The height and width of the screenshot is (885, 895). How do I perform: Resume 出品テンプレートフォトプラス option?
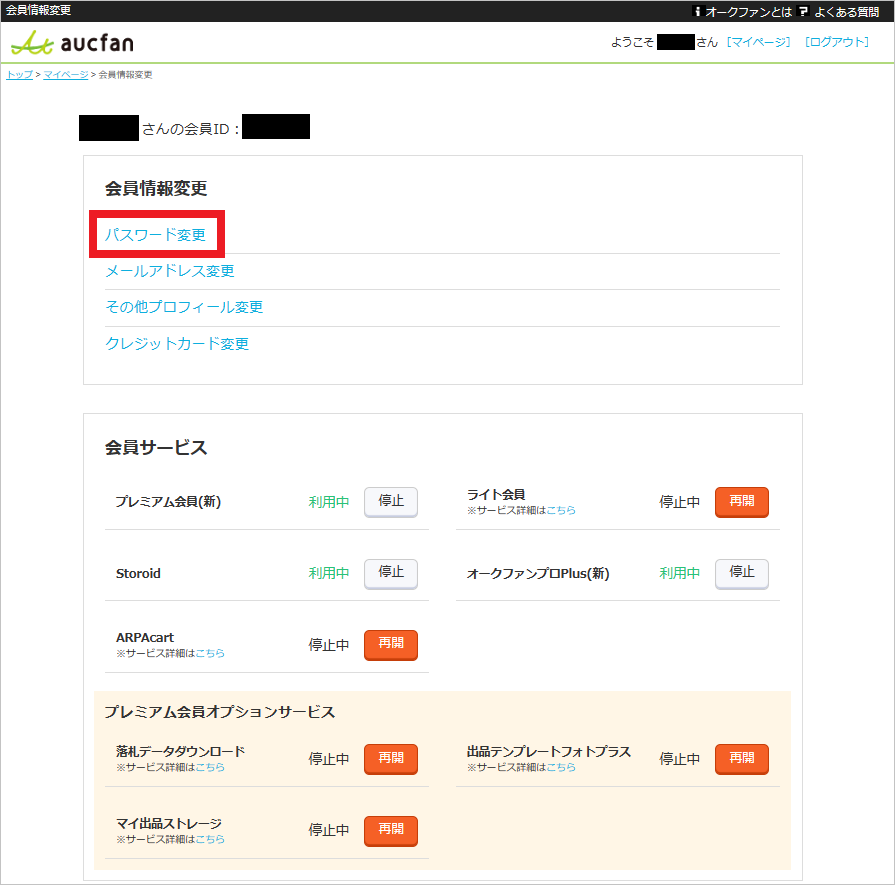click(x=741, y=759)
